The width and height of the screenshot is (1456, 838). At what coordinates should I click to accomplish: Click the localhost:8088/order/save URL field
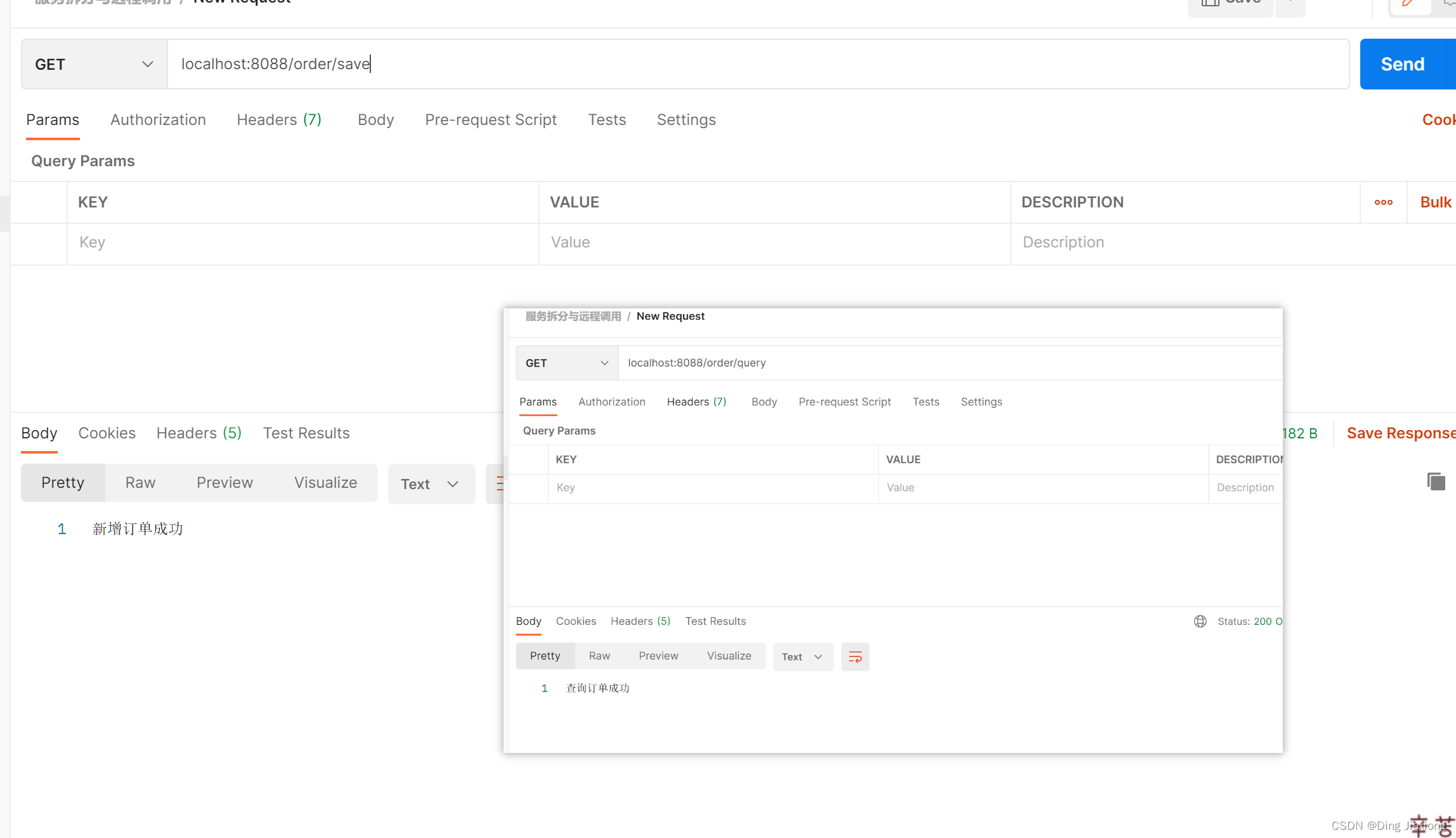758,64
